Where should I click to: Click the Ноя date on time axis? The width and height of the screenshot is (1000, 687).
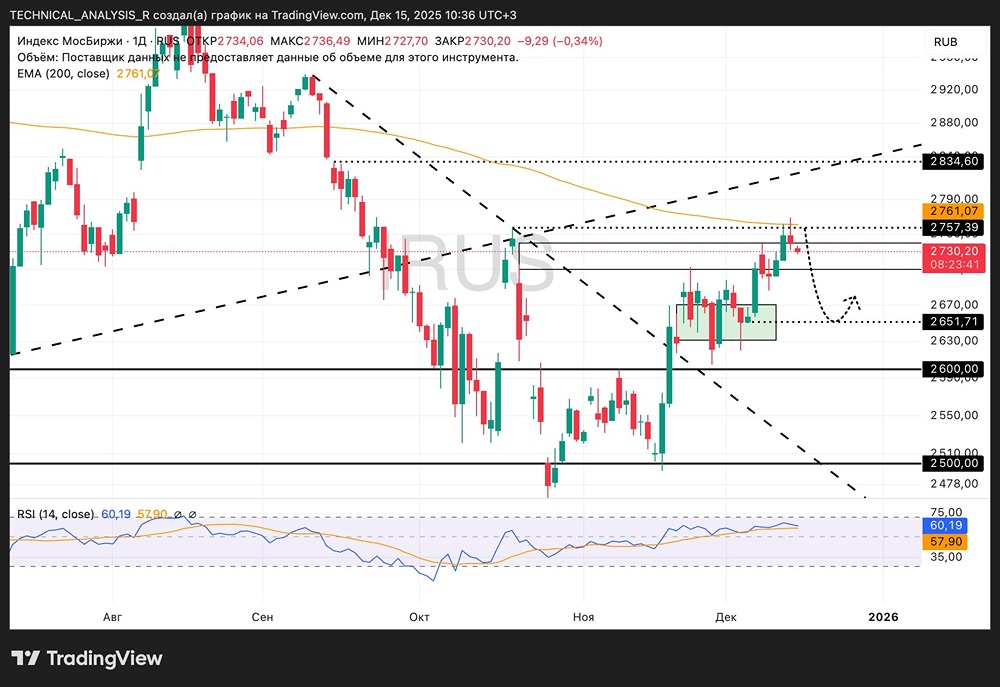click(584, 617)
